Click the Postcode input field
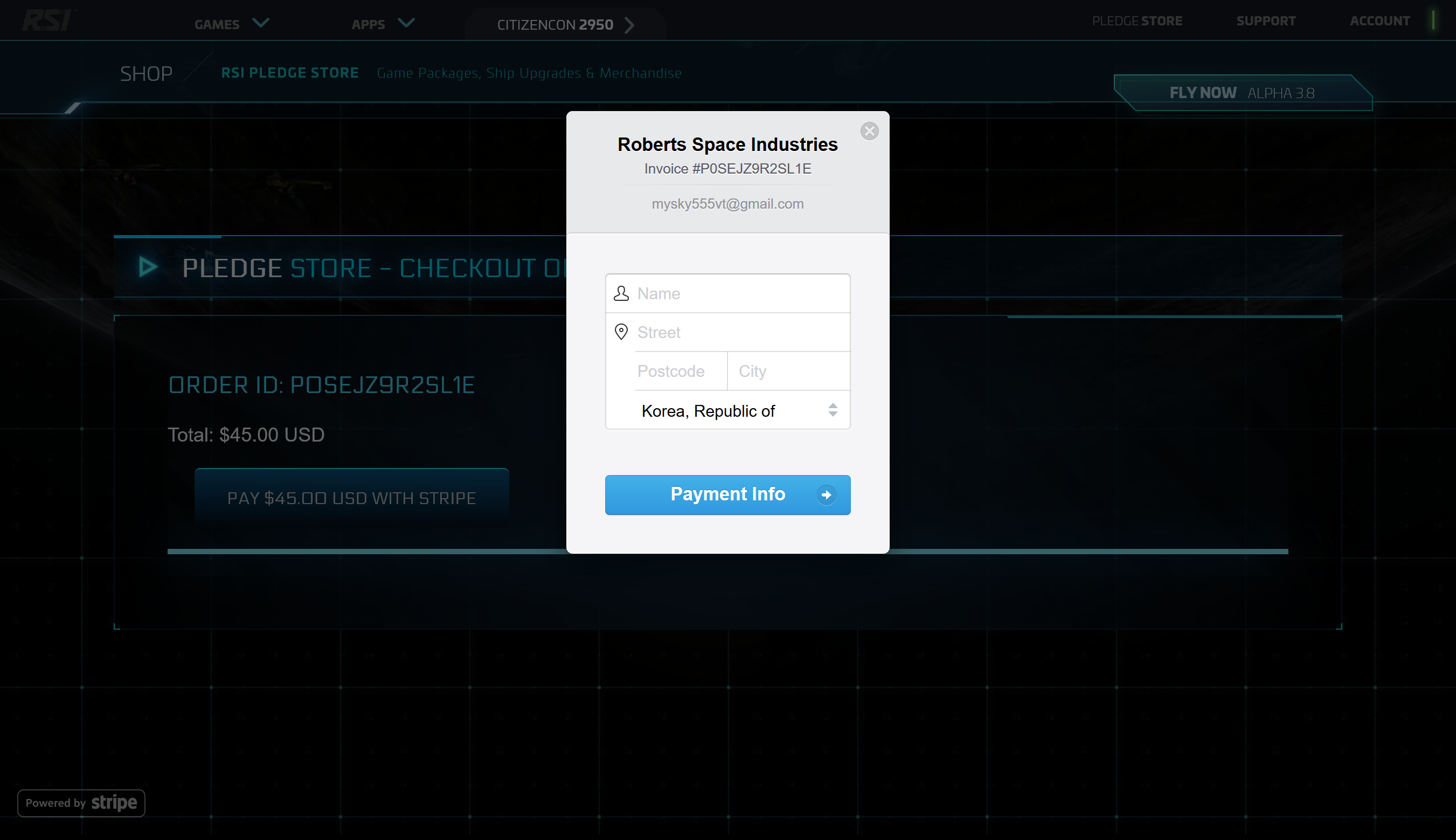The image size is (1456, 840). [x=680, y=371]
